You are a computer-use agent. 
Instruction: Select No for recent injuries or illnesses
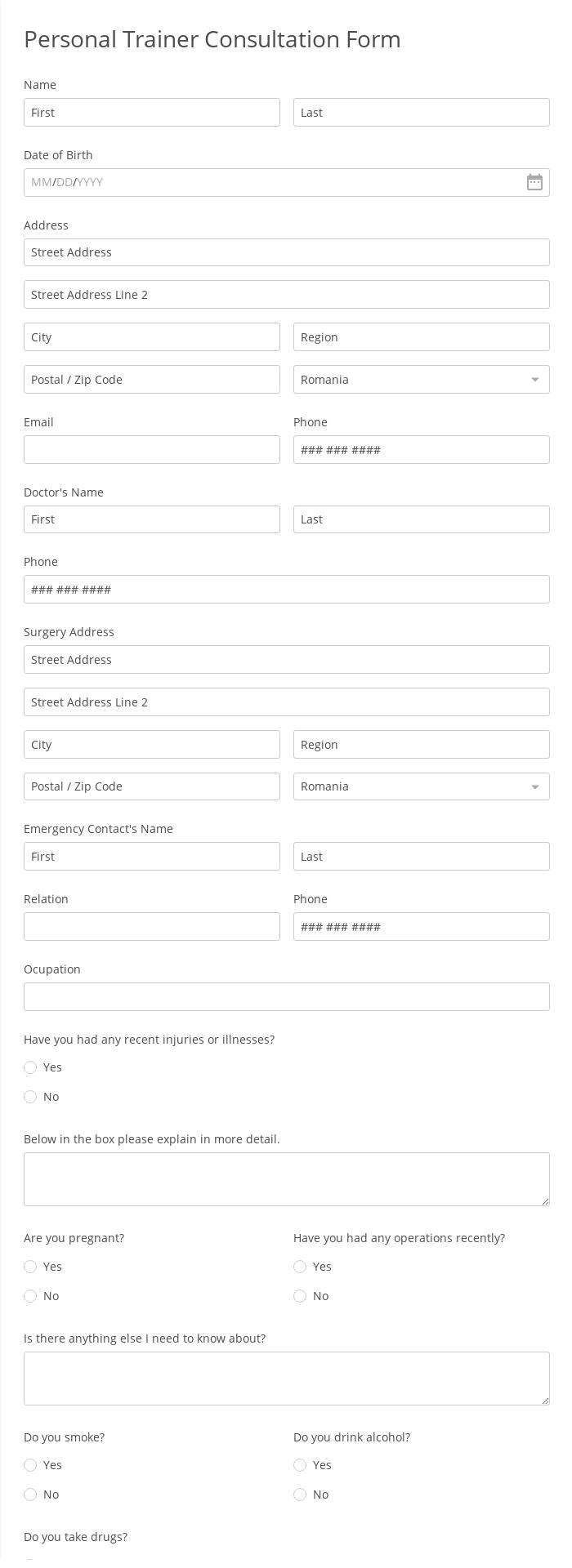click(30, 1097)
